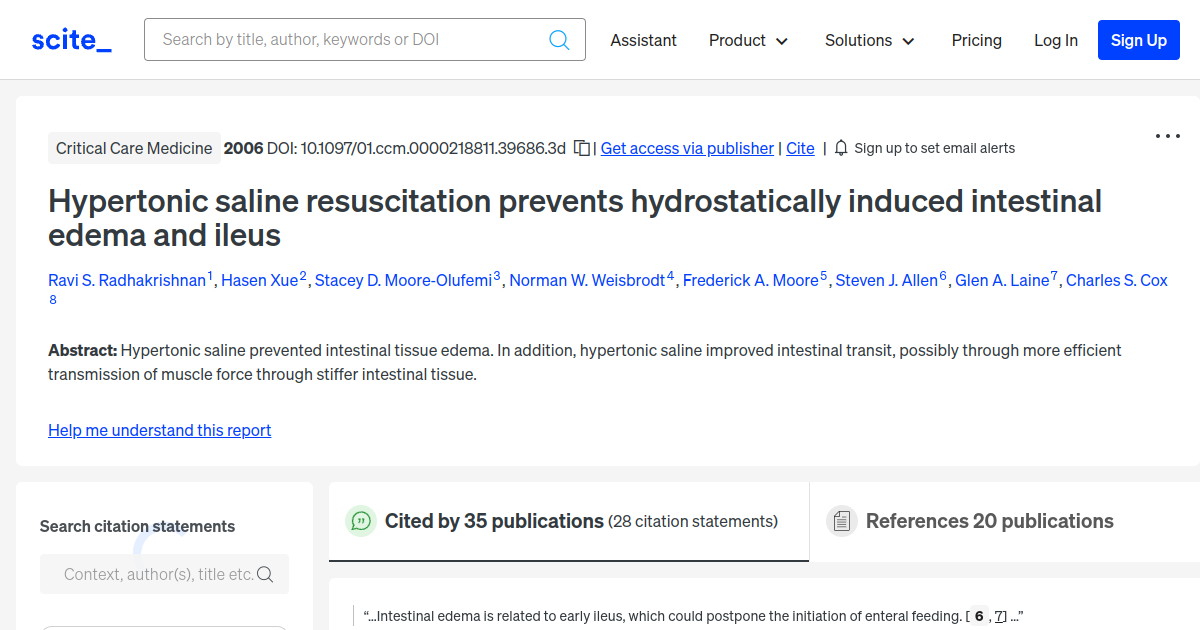Open the Assistant page

pyautogui.click(x=643, y=40)
